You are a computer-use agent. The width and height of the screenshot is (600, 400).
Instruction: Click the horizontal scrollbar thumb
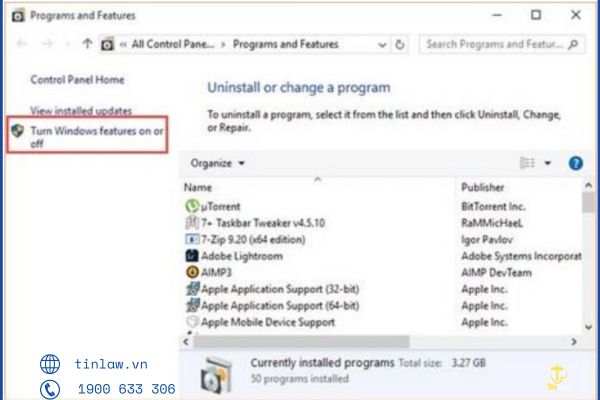click(302, 341)
